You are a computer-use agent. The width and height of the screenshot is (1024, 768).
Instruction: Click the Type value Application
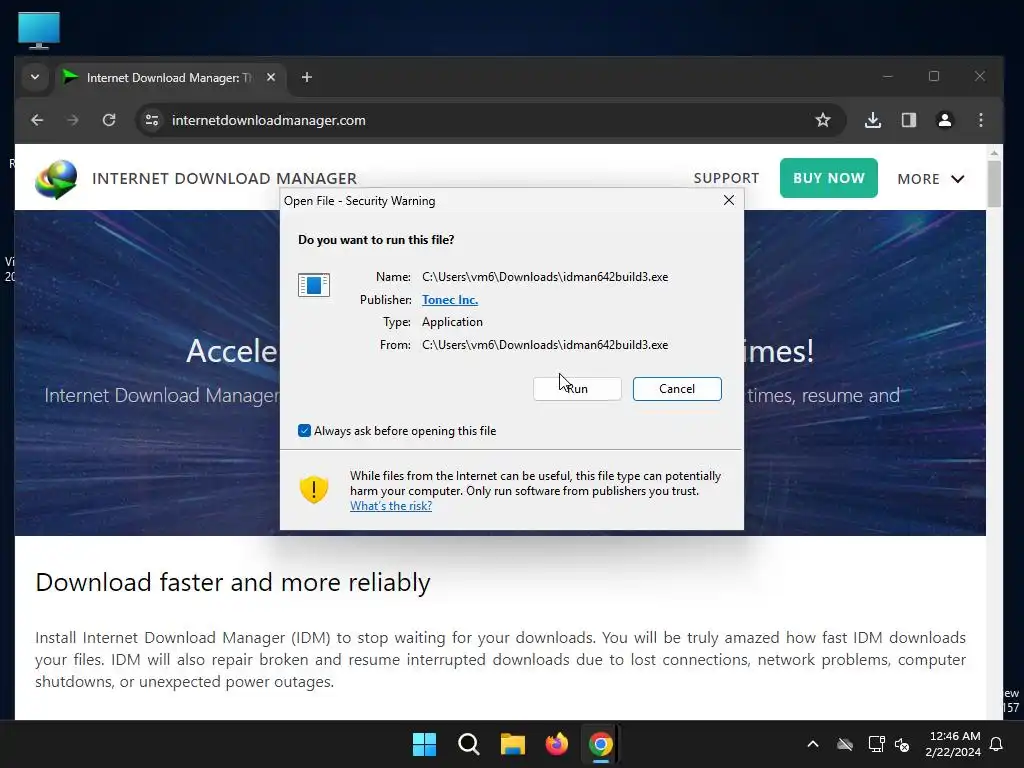pos(452,322)
